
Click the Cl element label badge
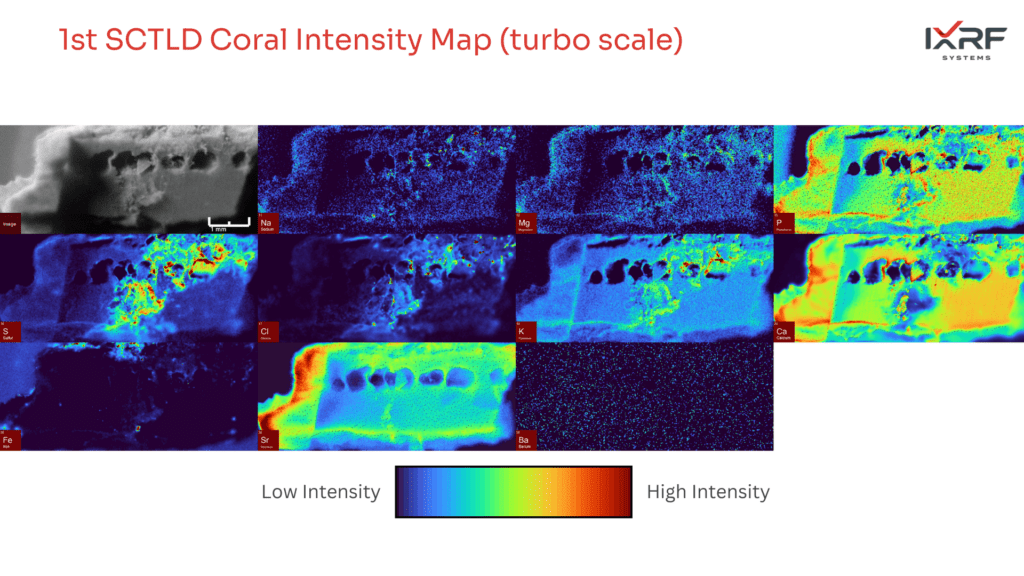tap(268, 332)
